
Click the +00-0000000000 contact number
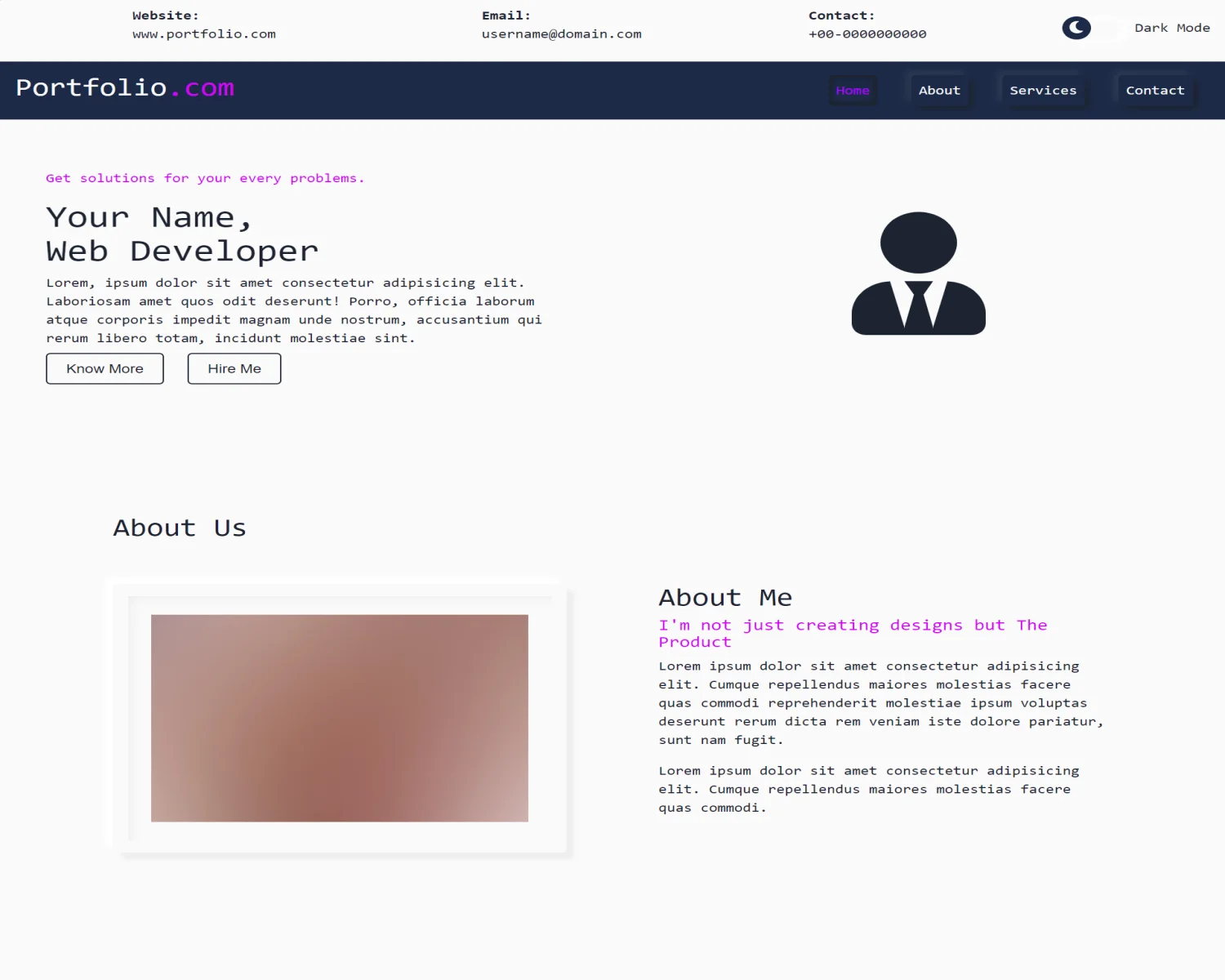click(x=867, y=33)
